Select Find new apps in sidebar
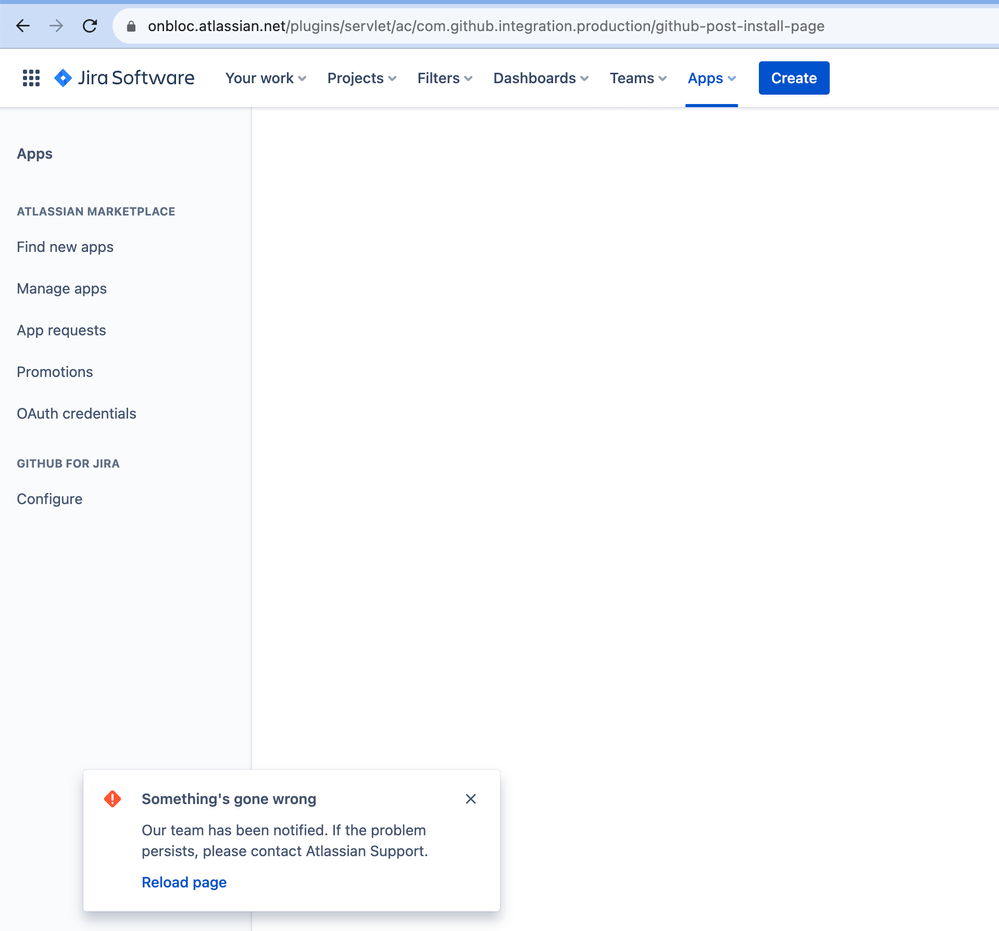The image size is (999, 931). coord(65,247)
